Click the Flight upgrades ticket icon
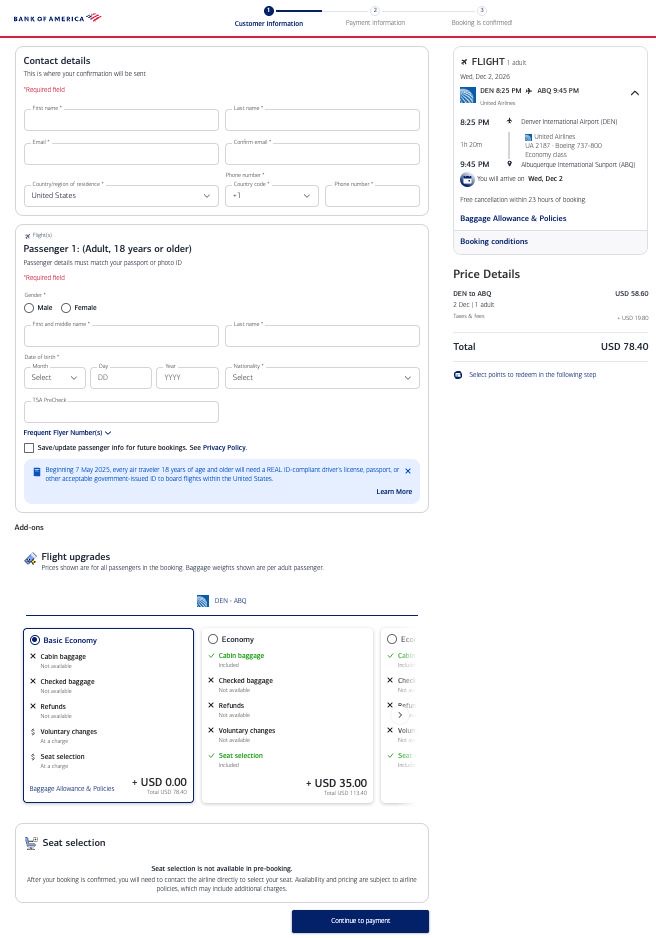This screenshot has width=656, height=938. pos(30,559)
